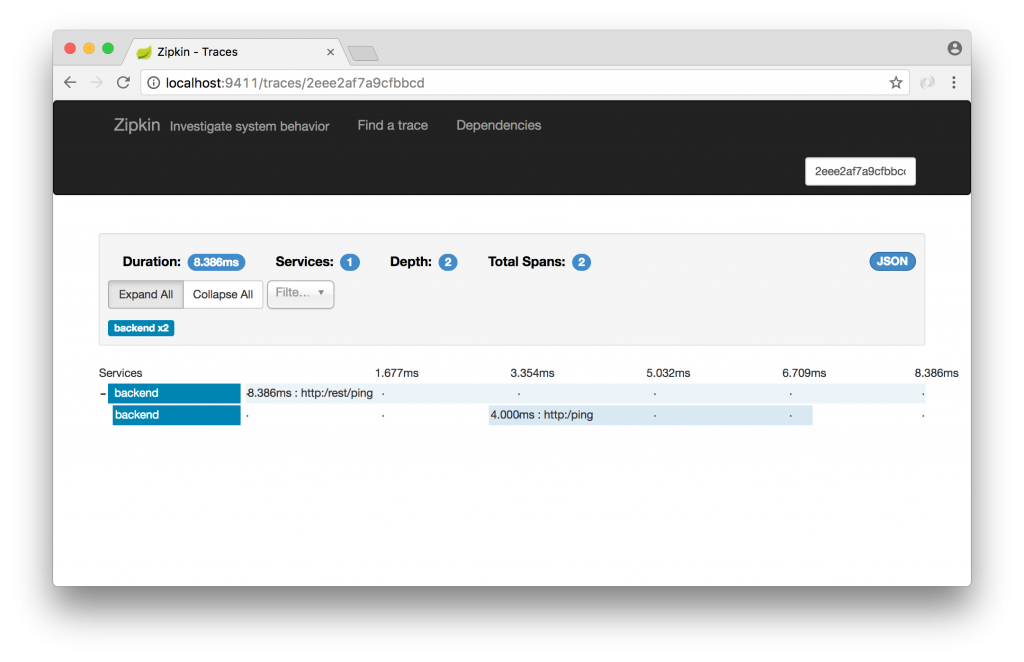The image size is (1024, 662).
Task: Click the Total Spans count badge
Action: tap(581, 262)
